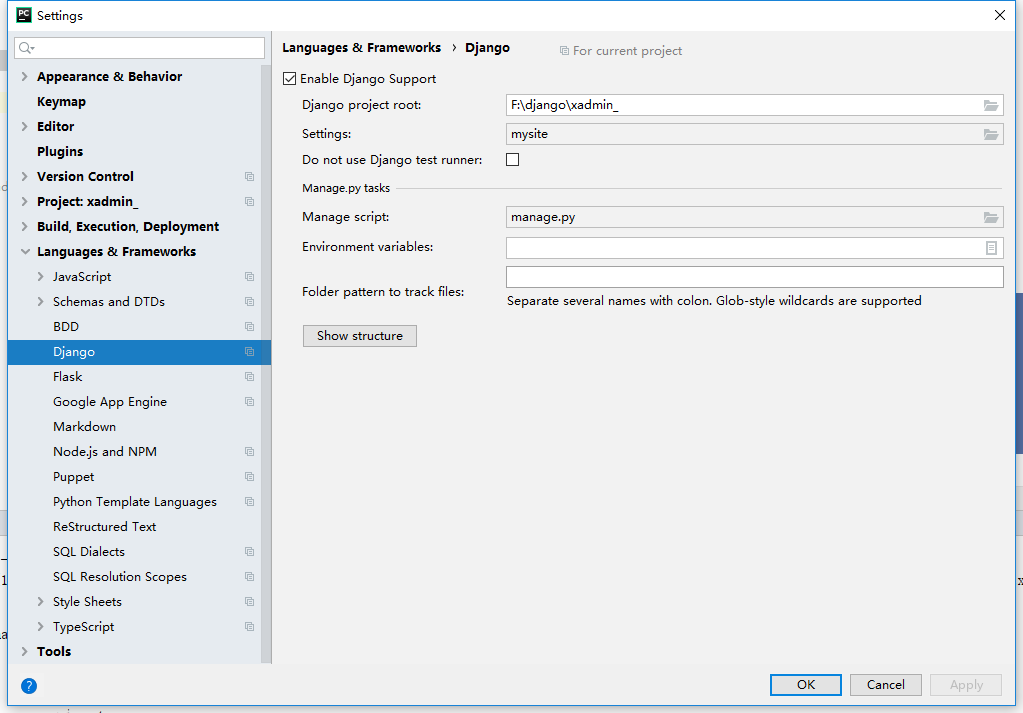Click project-level icon beside Schemas and DTDs

[249, 301]
